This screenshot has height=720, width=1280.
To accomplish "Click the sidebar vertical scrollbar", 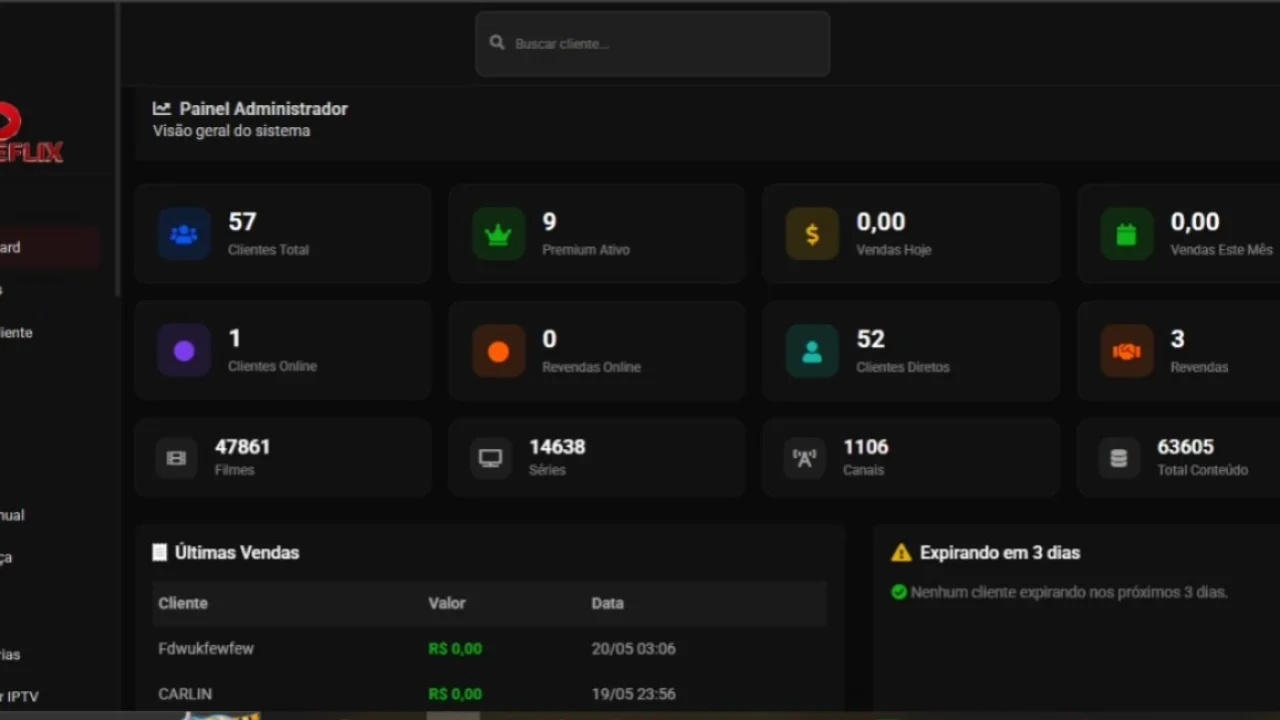I will click(x=118, y=150).
